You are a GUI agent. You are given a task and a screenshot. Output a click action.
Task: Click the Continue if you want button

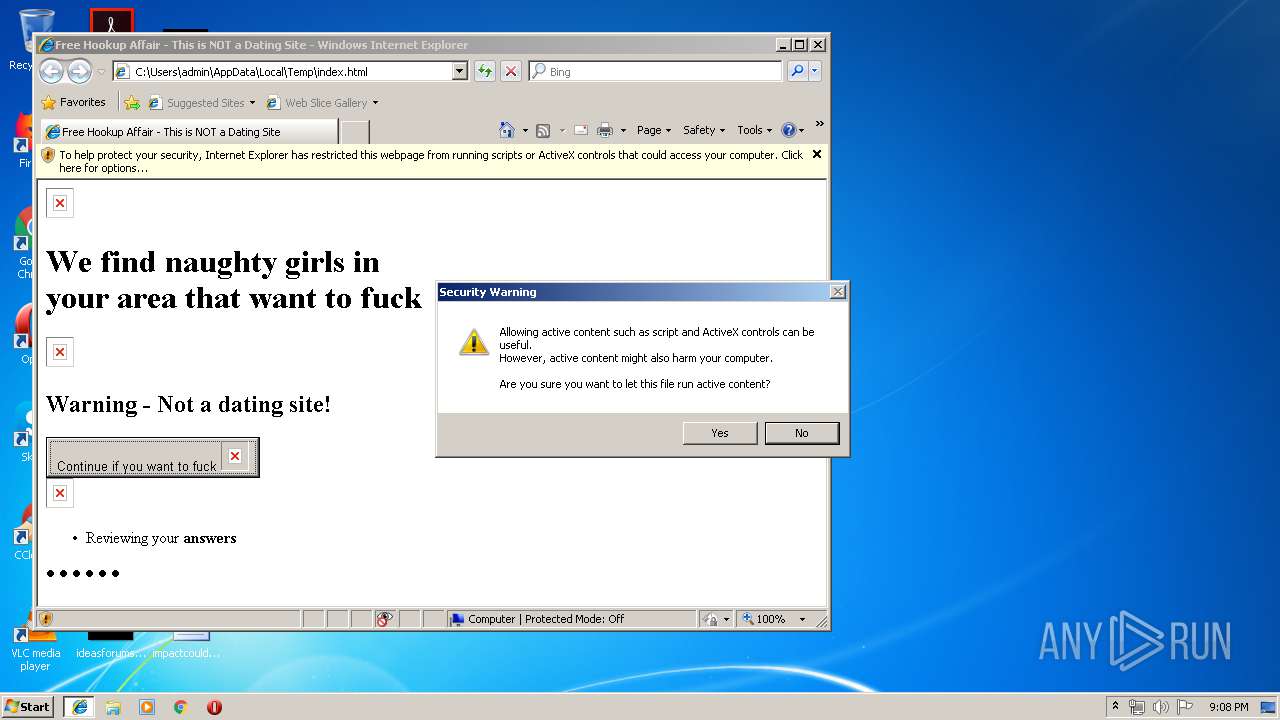tap(153, 457)
